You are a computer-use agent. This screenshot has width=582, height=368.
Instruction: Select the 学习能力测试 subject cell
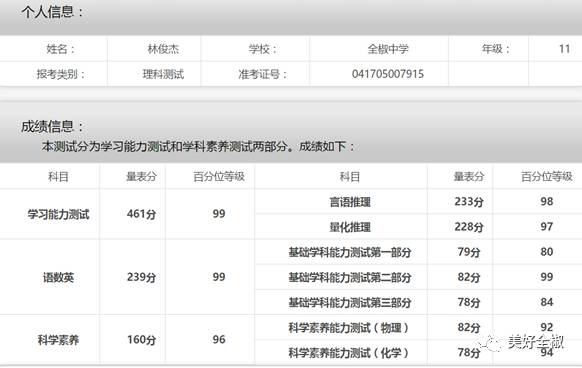coord(58,214)
